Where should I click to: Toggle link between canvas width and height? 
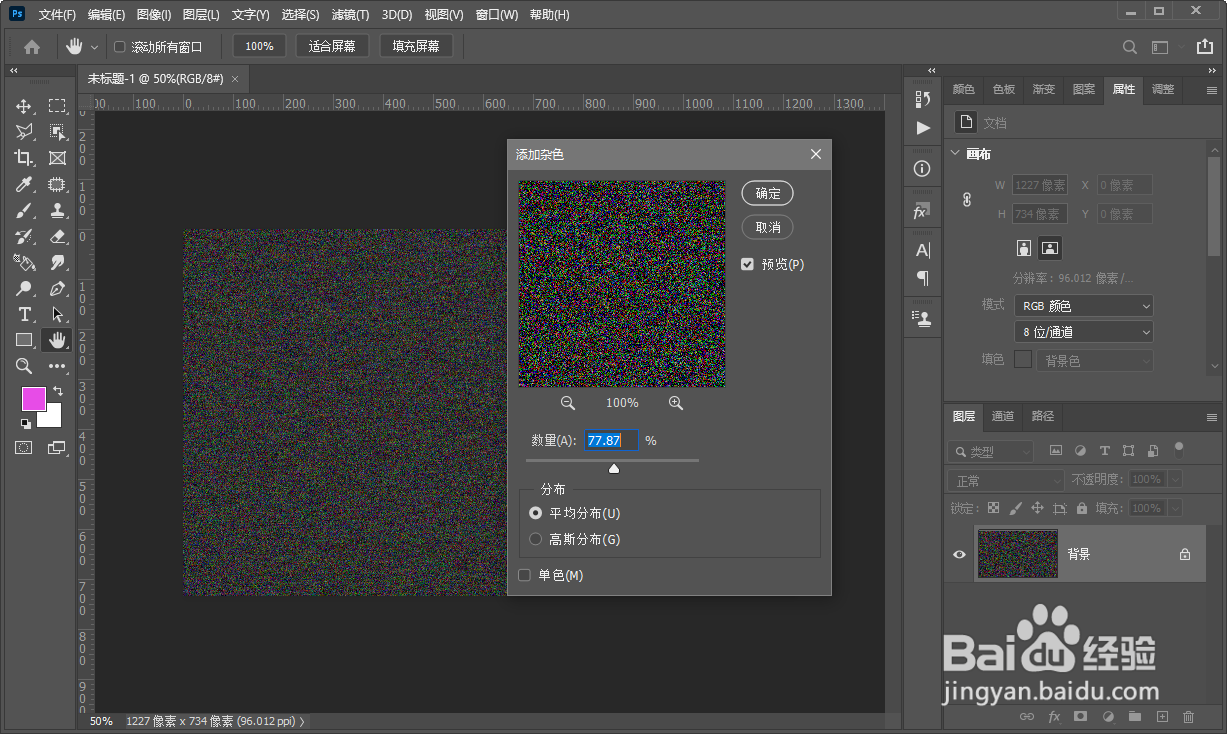pos(967,200)
